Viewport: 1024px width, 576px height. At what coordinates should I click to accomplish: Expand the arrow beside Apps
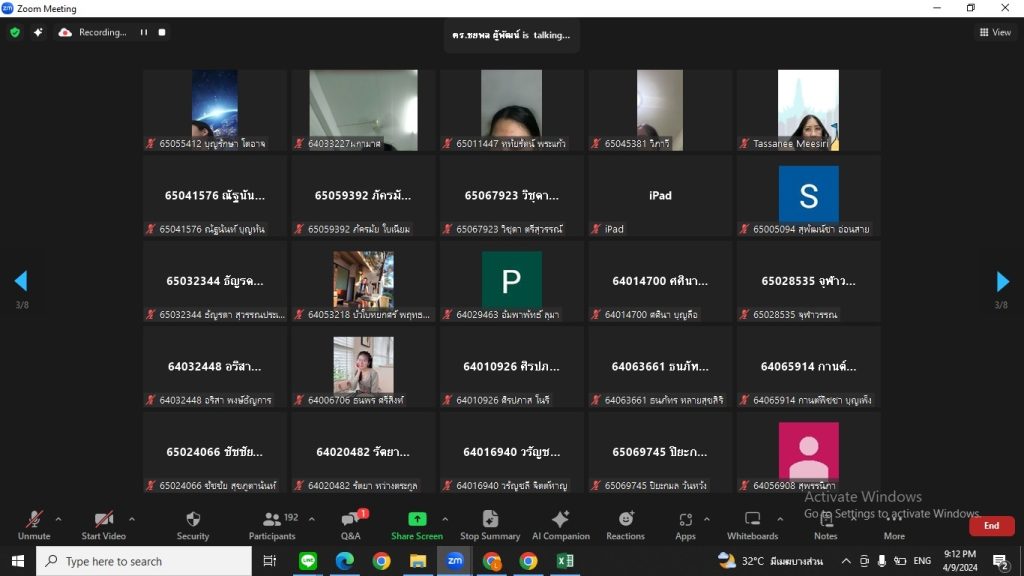(707, 519)
